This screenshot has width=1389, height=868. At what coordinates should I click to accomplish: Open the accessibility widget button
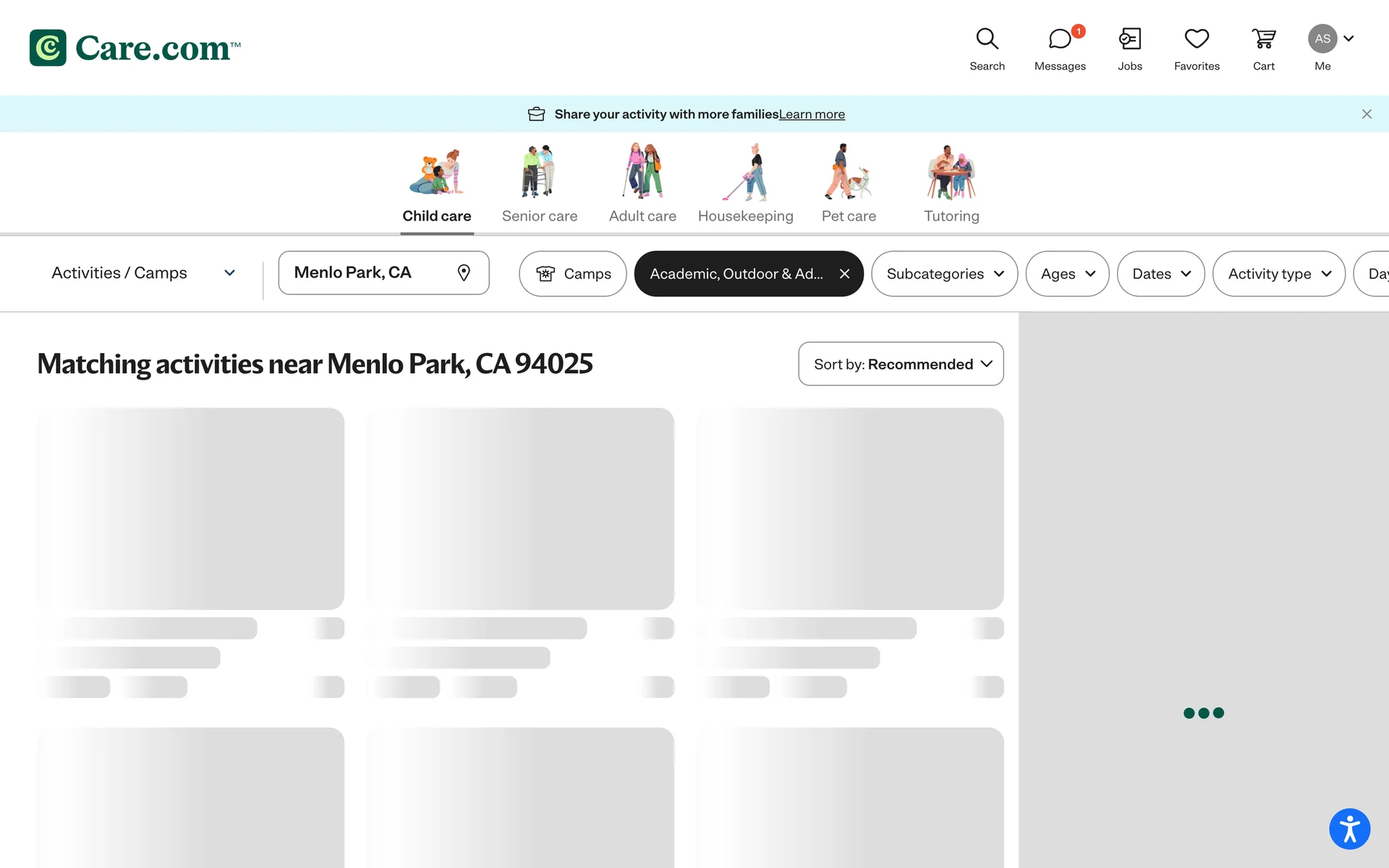click(x=1349, y=829)
